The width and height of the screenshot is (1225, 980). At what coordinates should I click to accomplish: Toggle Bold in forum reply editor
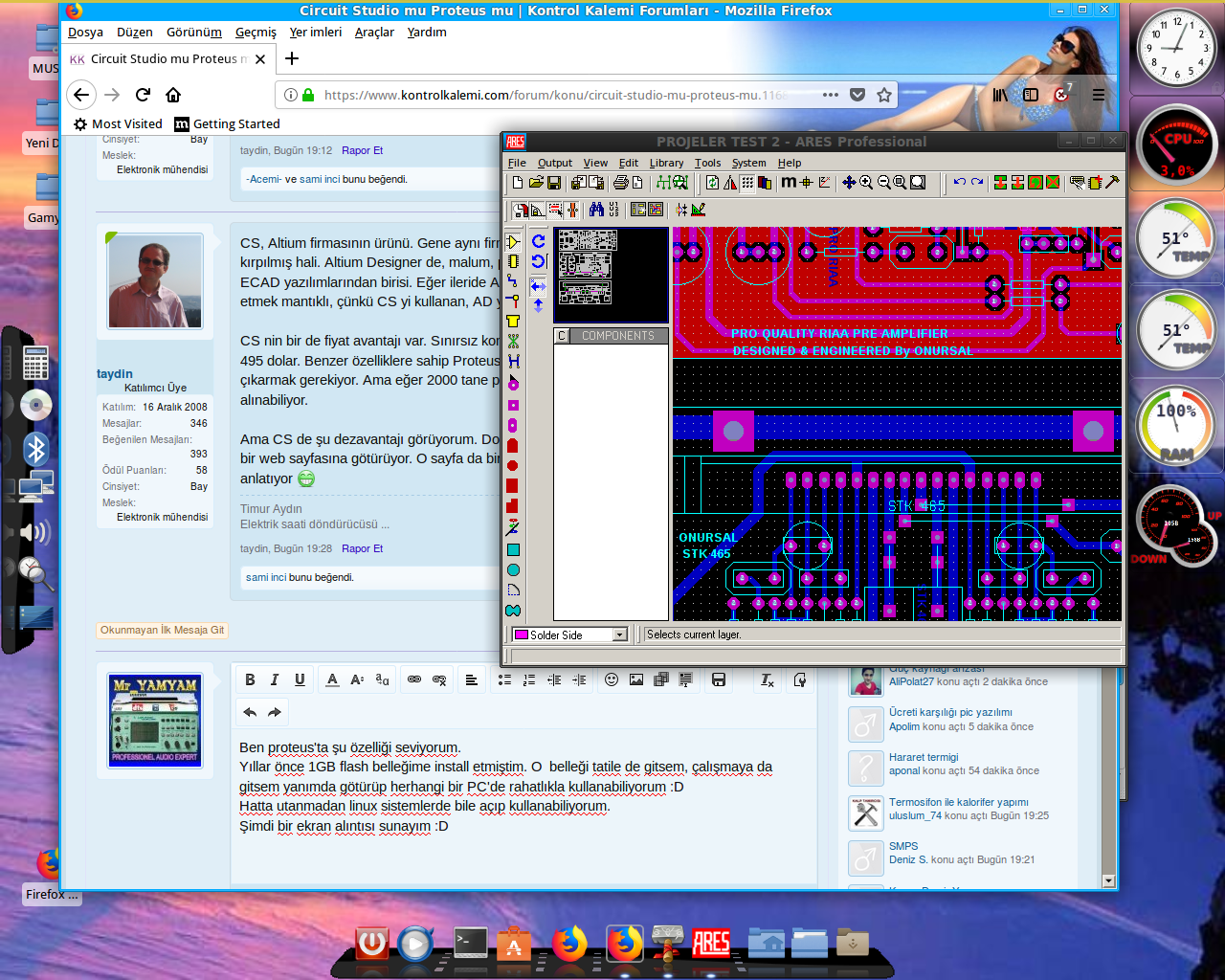click(250, 679)
